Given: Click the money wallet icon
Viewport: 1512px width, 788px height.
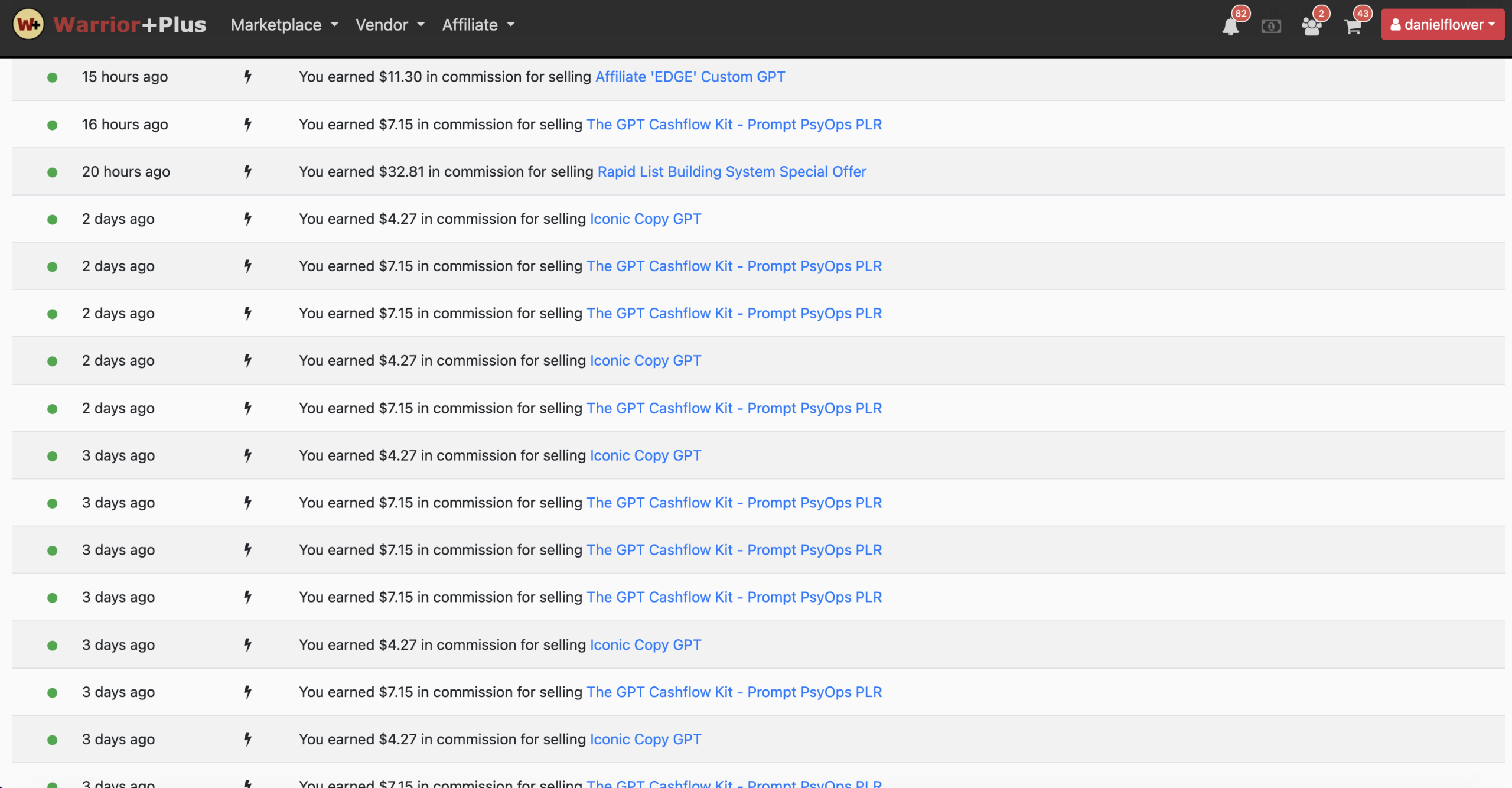Looking at the screenshot, I should [1271, 27].
